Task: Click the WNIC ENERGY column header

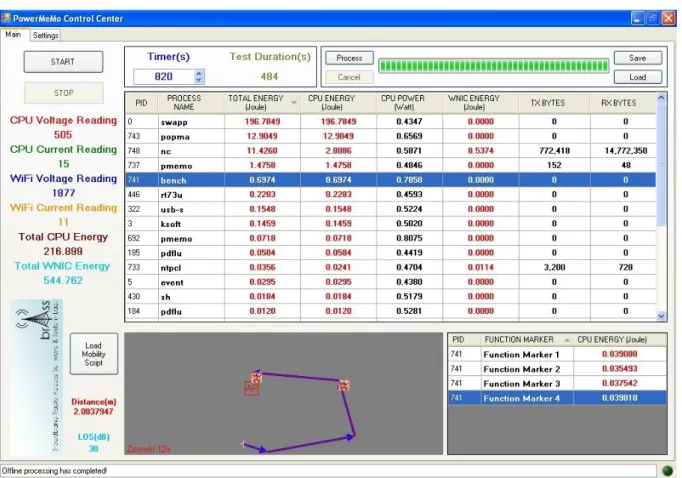Action: (x=480, y=103)
